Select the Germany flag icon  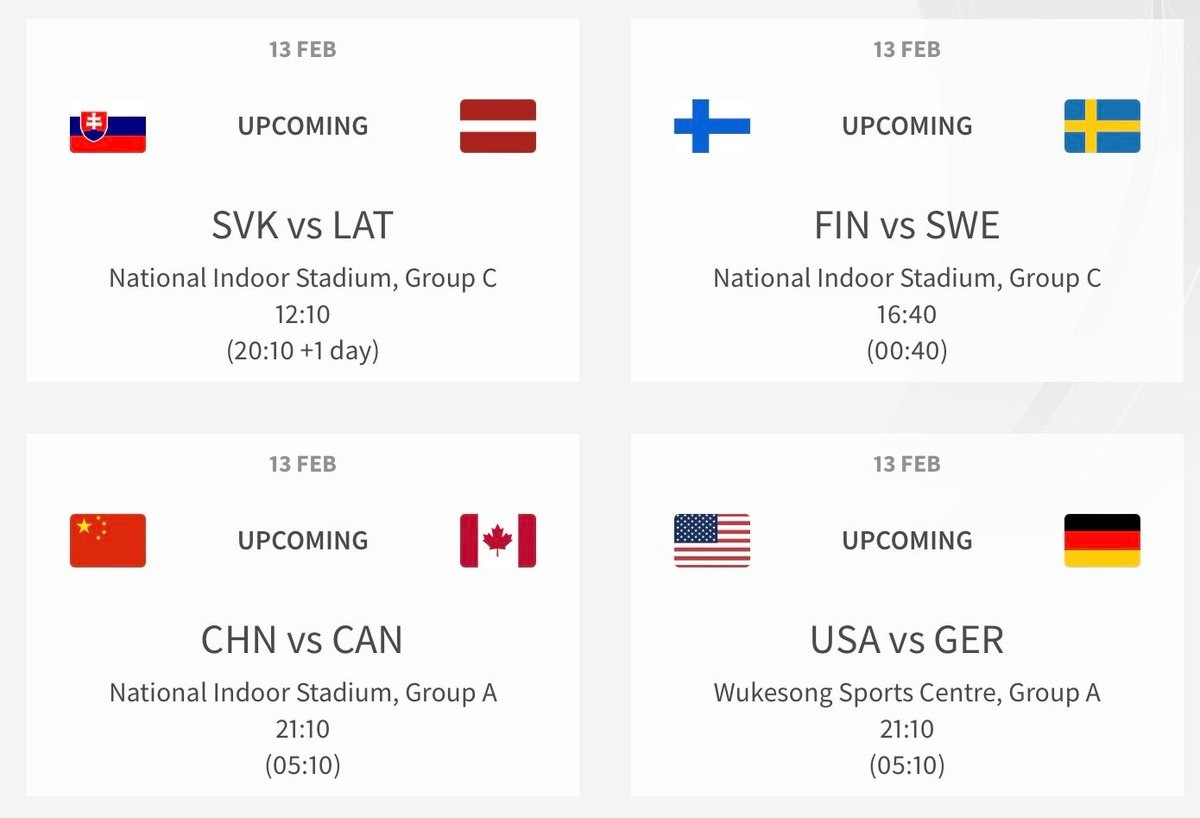pyautogui.click(x=1102, y=541)
